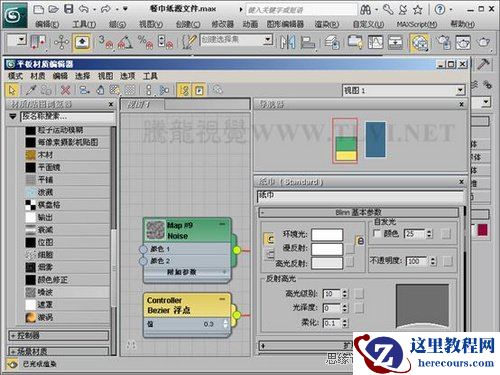
Task: Toggle the Angle Snap icon
Action: [125, 42]
